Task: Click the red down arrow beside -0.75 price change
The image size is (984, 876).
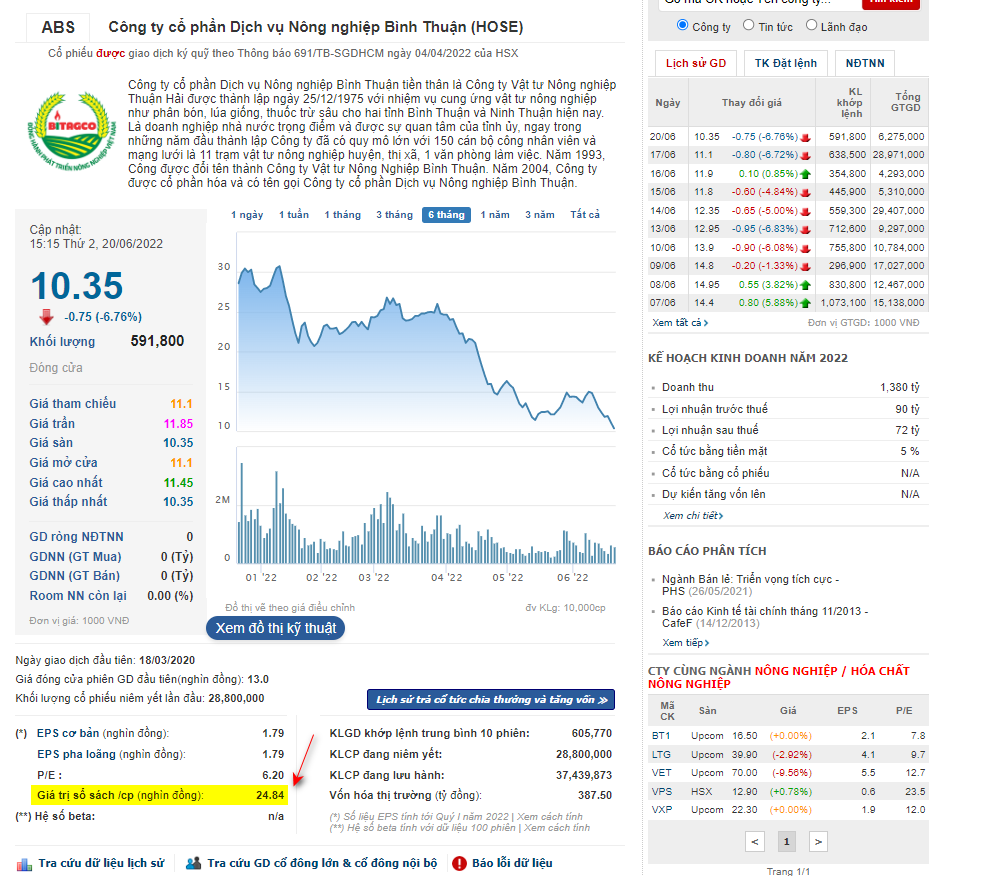Action: pyautogui.click(x=46, y=317)
